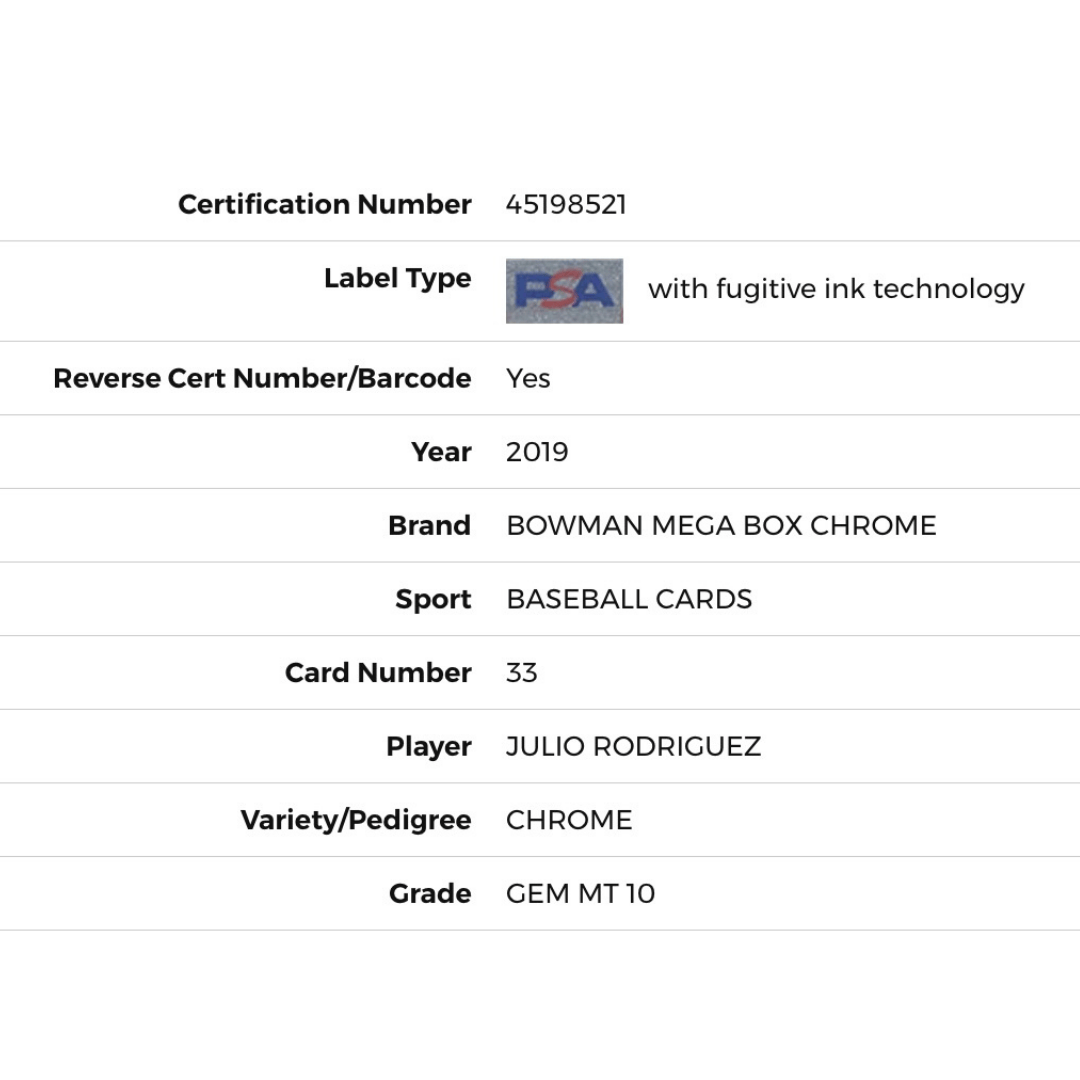The image size is (1080, 1080).
Task: Click the Sport field label
Action: pos(433,600)
